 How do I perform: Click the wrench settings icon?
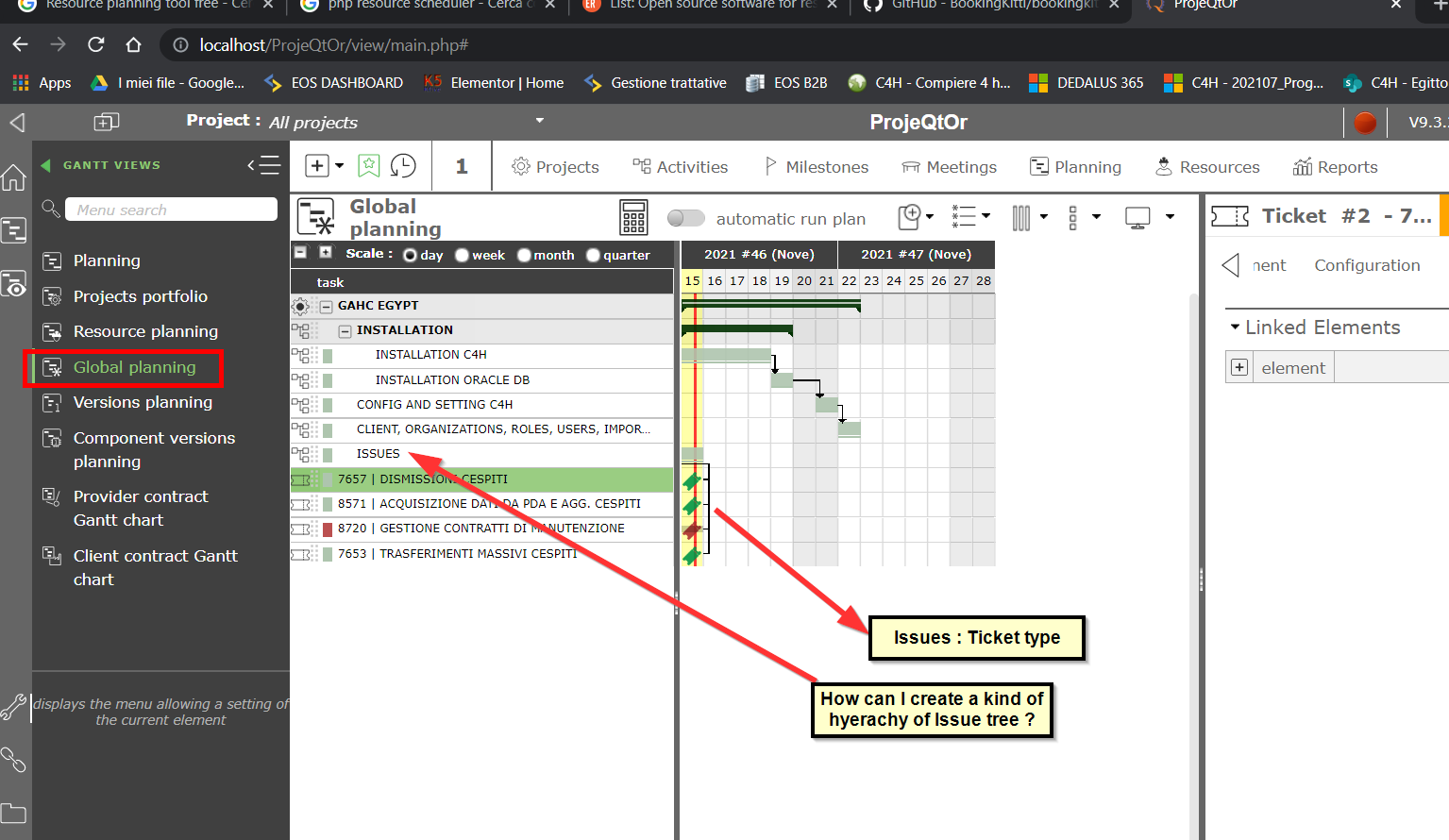click(x=14, y=707)
